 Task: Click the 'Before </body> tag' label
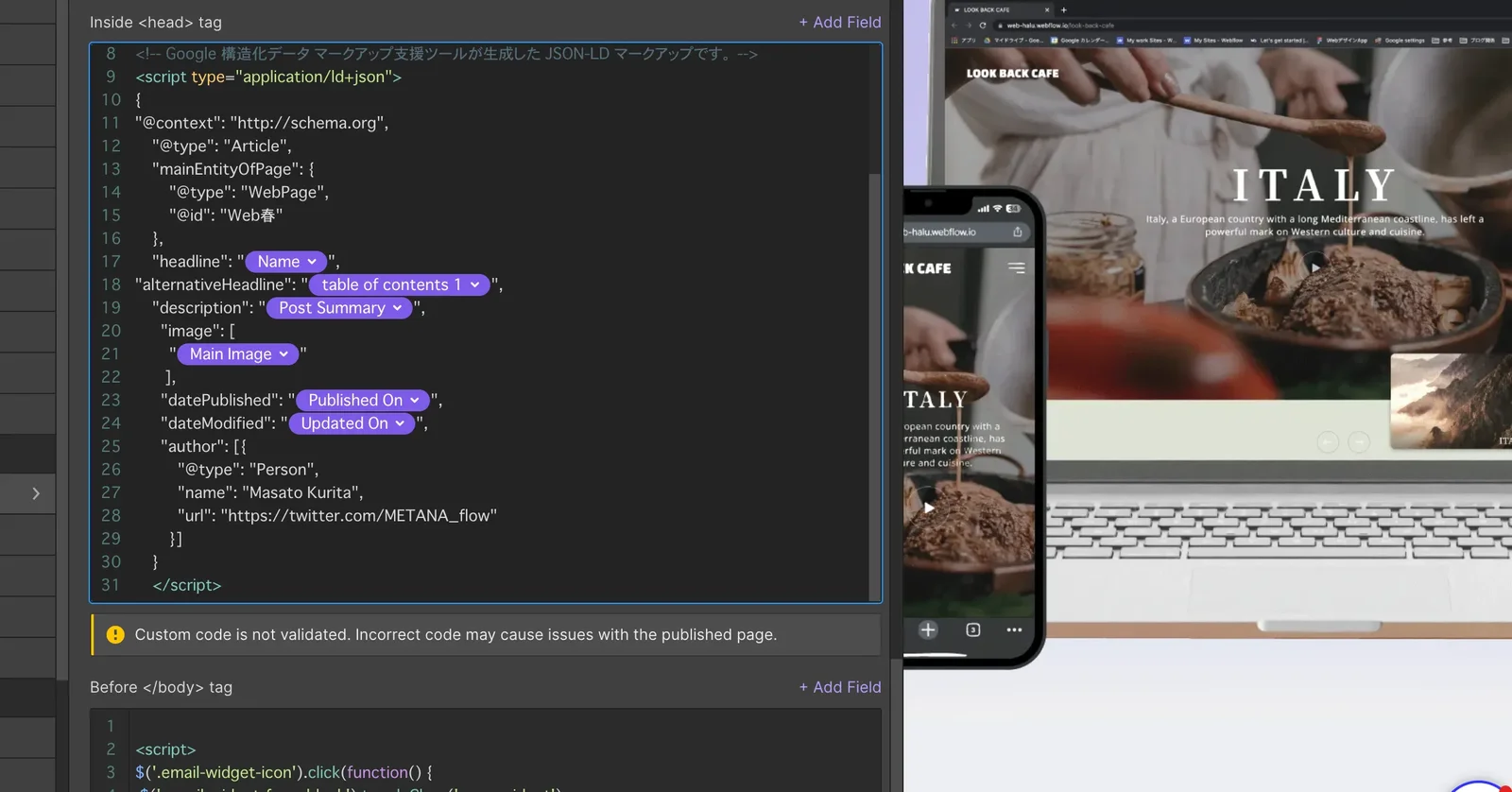[161, 687]
